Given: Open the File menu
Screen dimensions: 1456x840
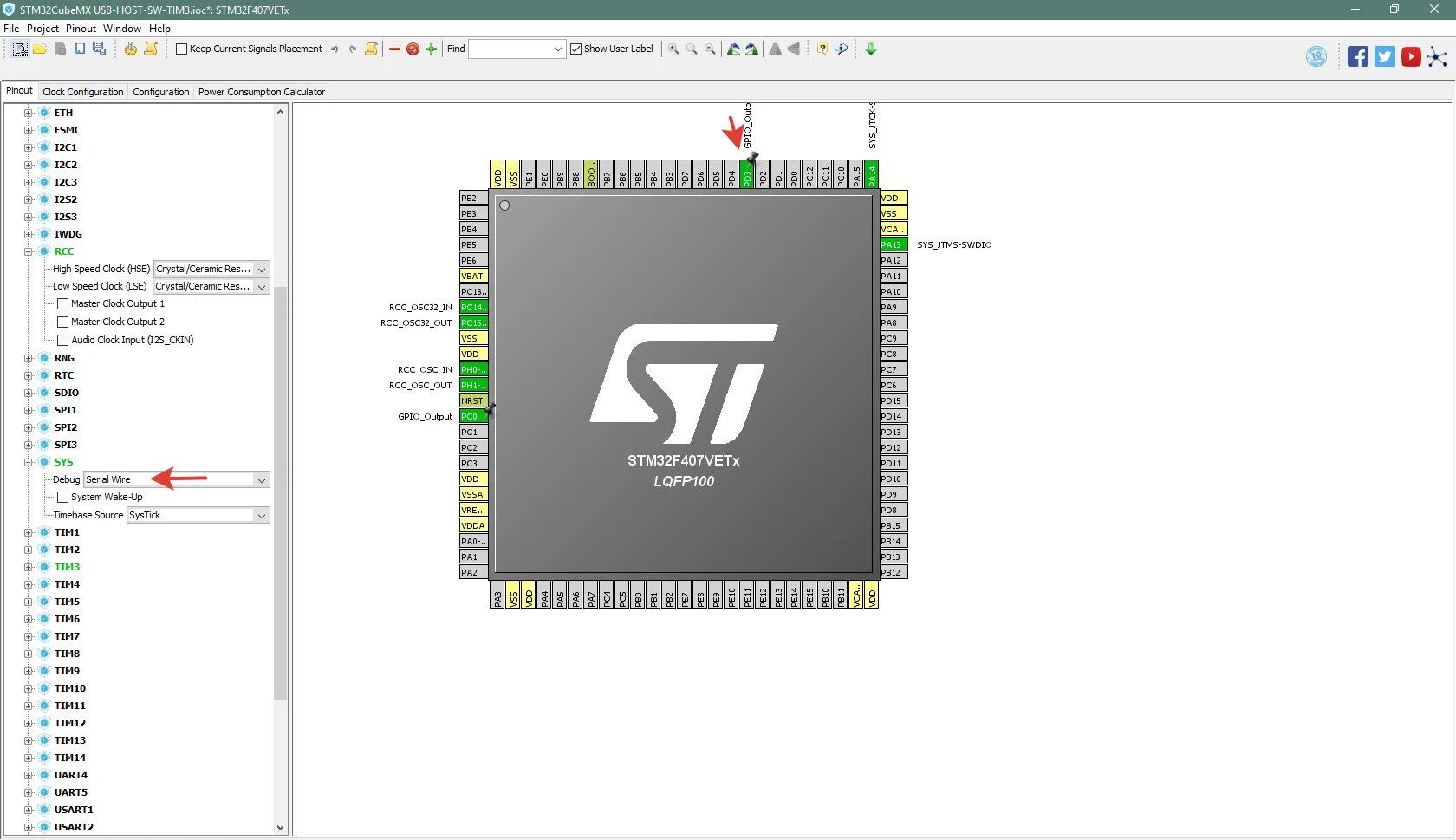Looking at the screenshot, I should tap(11, 29).
